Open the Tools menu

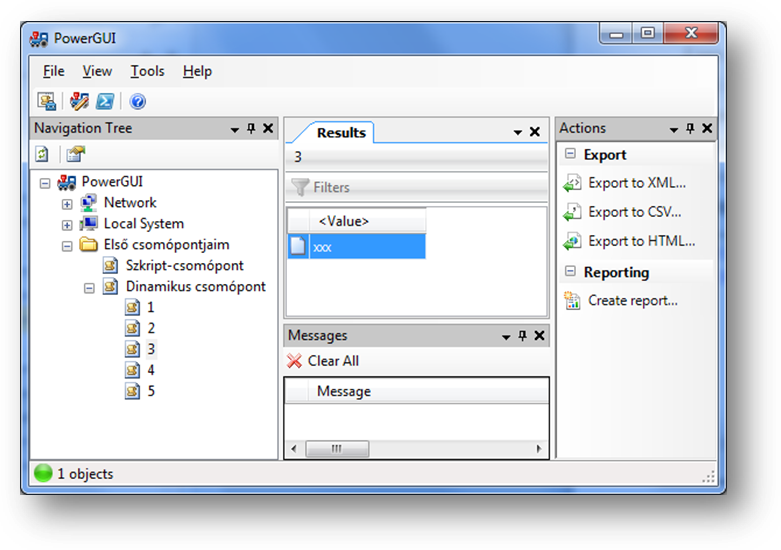pyautogui.click(x=147, y=71)
